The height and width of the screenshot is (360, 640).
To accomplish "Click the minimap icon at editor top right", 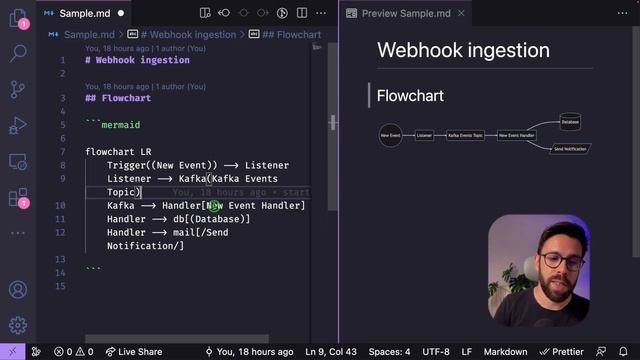I will (317, 47).
